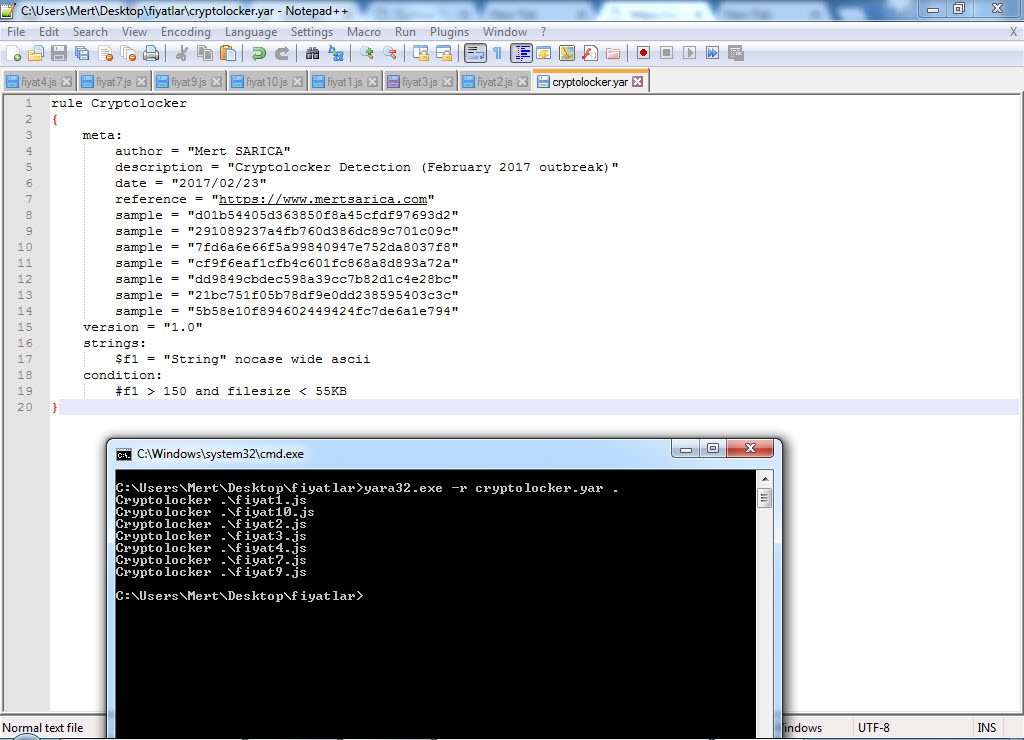Open the Run menu

tap(405, 32)
